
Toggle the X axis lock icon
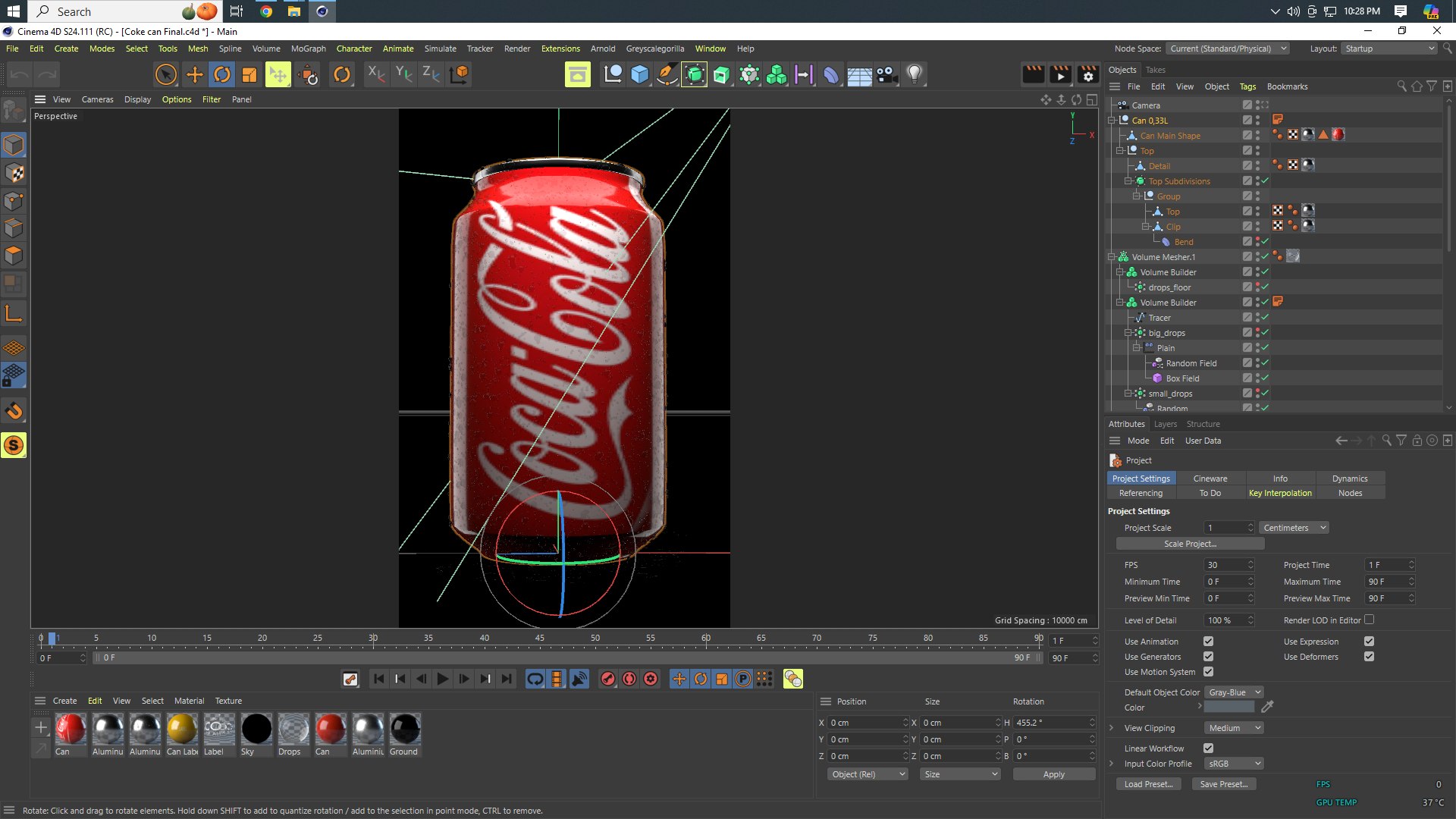point(375,74)
